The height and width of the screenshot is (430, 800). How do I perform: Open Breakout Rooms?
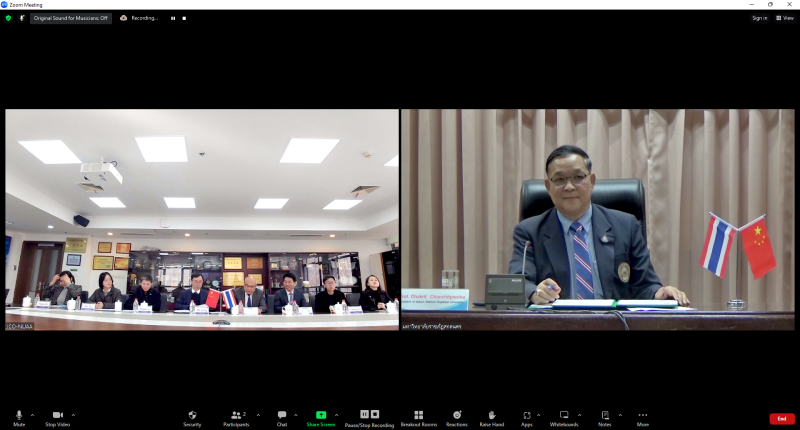419,416
